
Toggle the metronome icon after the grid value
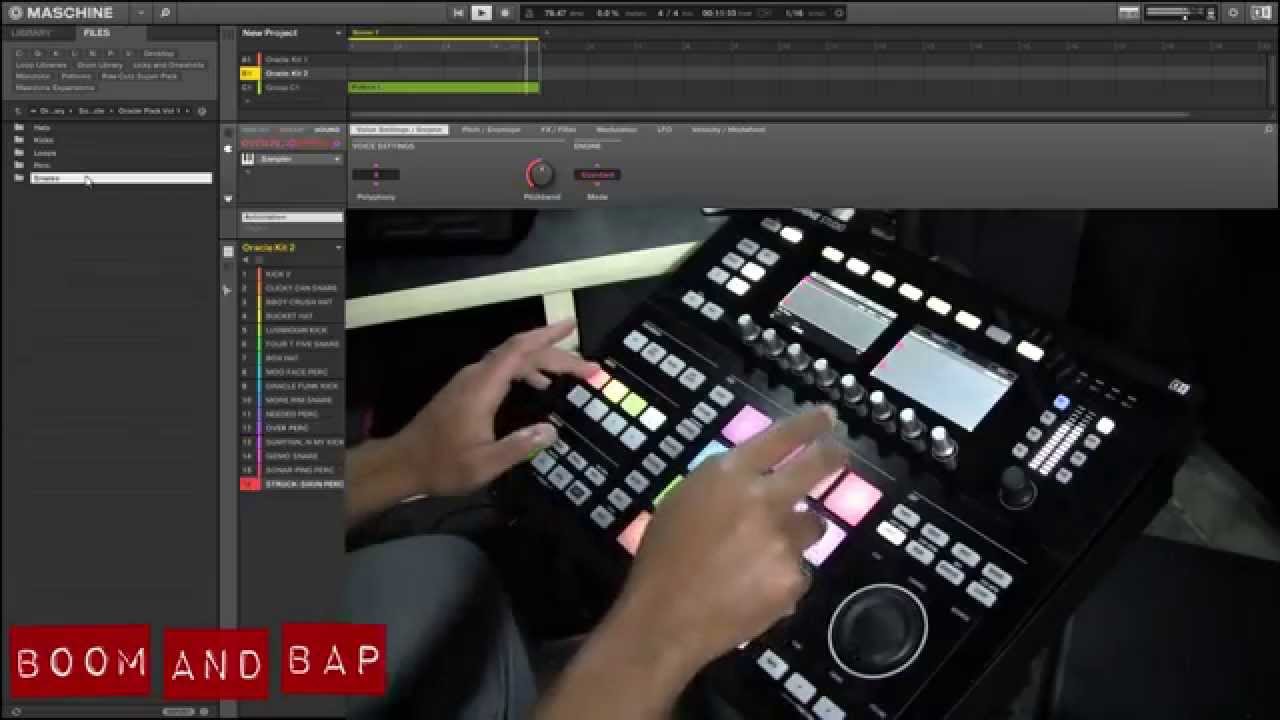pyautogui.click(x=838, y=13)
